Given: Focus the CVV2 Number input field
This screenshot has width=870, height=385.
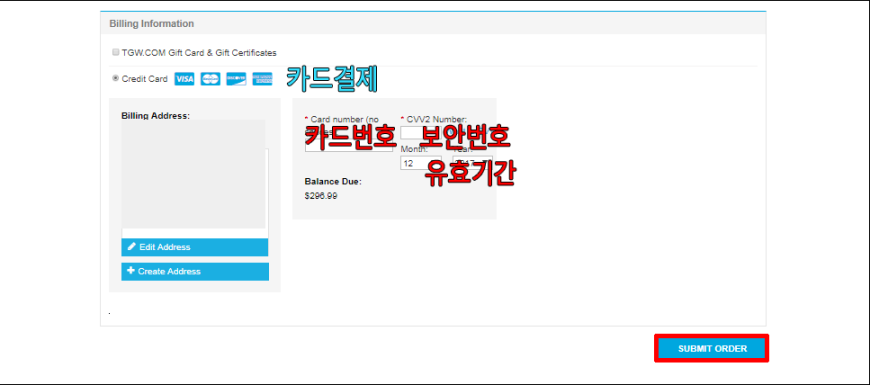Looking at the screenshot, I should tap(420, 132).
